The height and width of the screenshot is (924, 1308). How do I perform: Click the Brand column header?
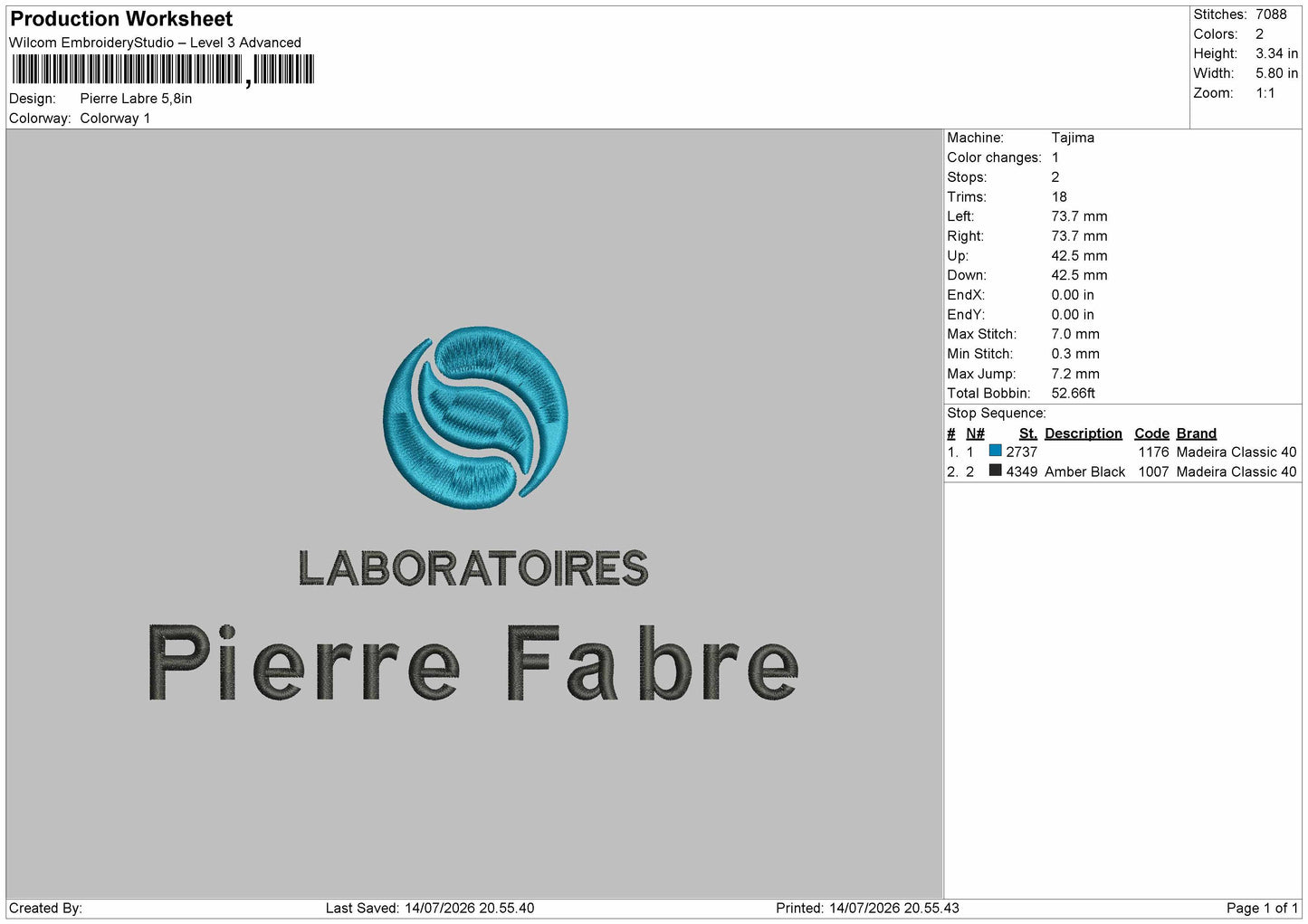(1197, 433)
